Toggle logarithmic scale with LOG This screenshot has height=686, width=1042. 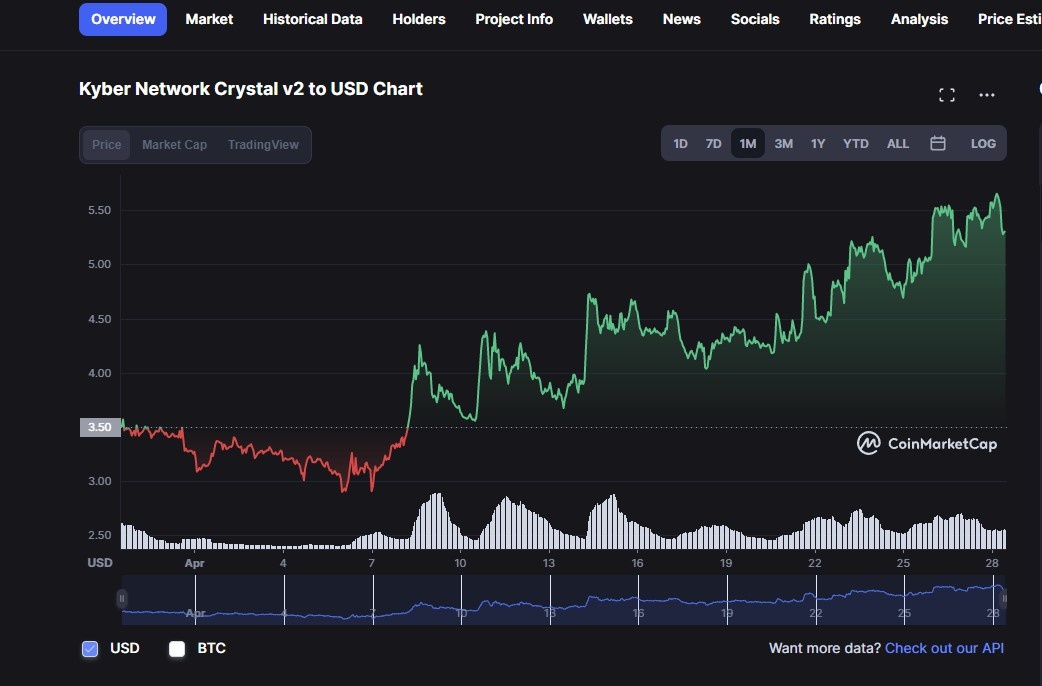982,143
